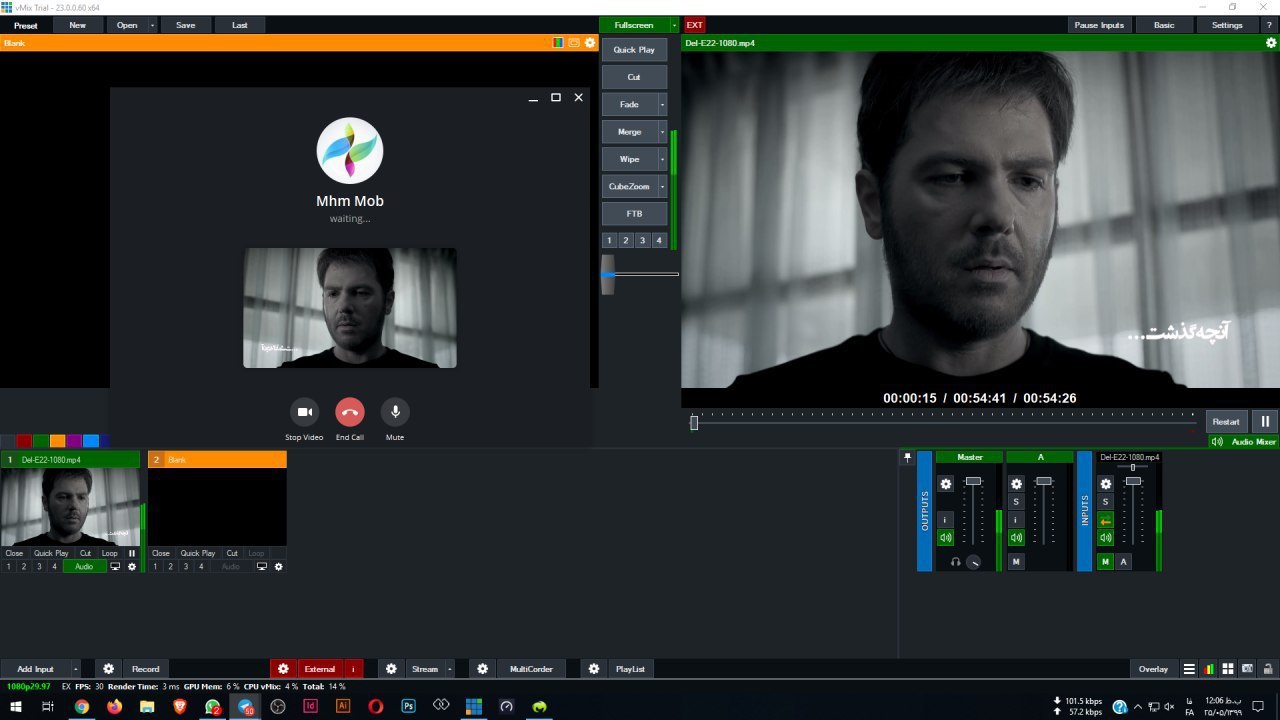Expand the Fade transition dropdown arrow
1280x720 pixels.
click(662, 104)
